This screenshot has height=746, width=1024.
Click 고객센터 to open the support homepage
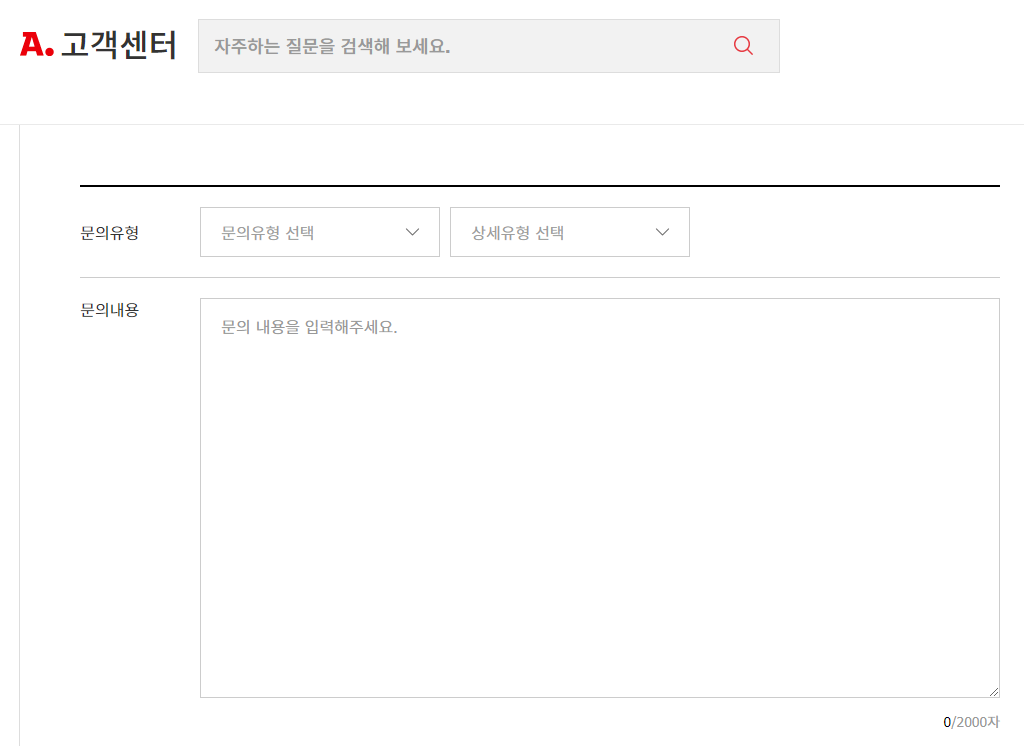point(120,45)
